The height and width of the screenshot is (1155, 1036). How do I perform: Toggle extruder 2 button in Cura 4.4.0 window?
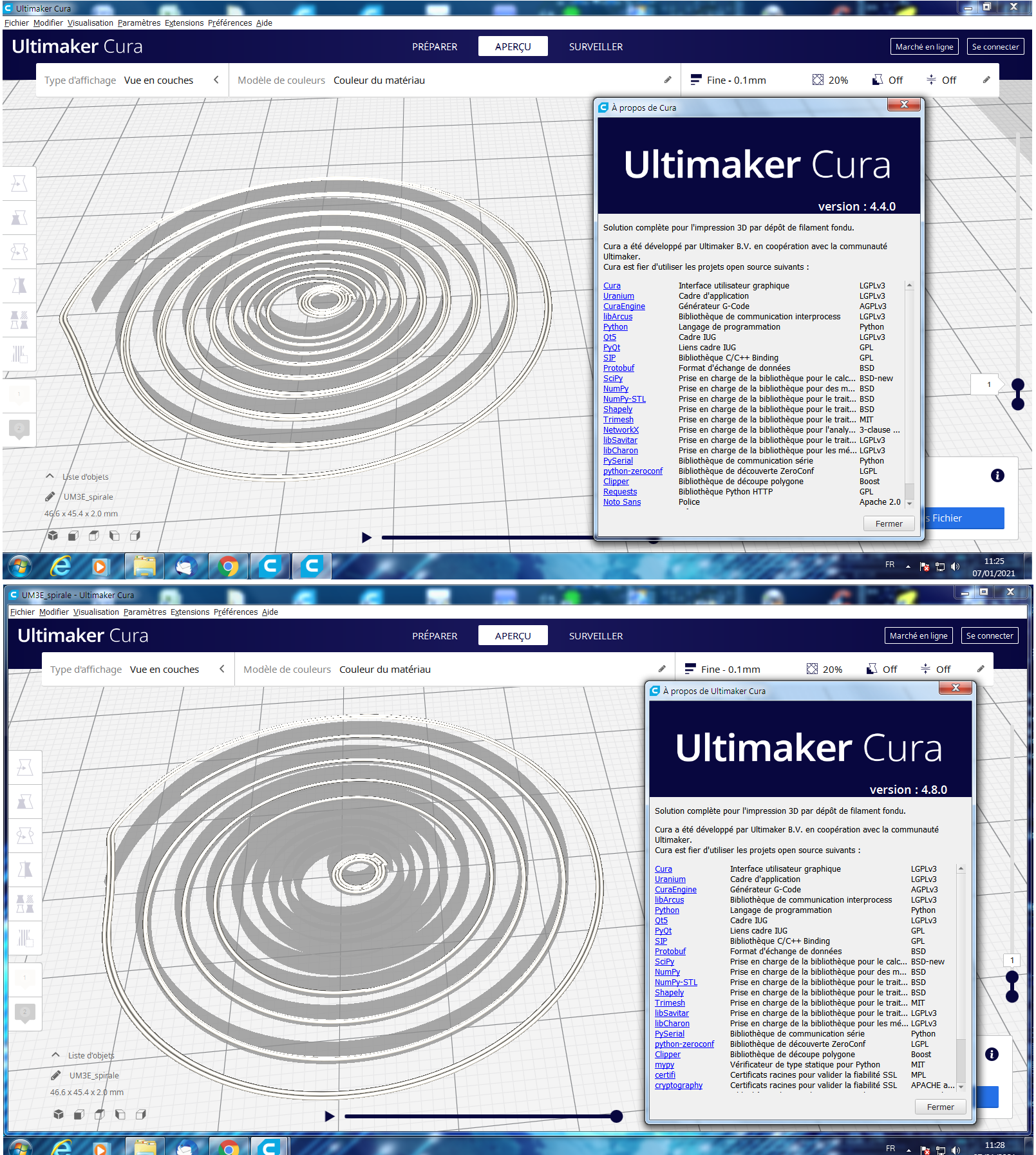19,429
